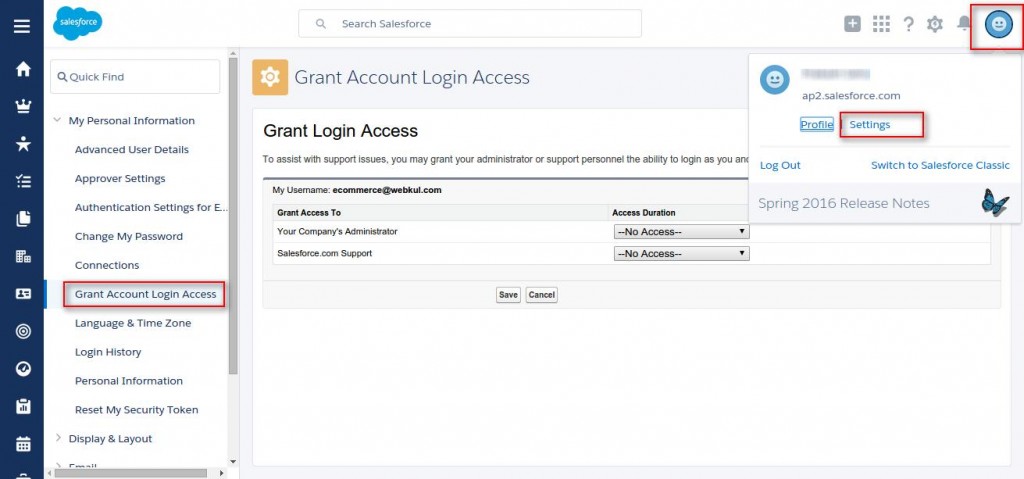Click the avatar image inside profile popup

click(775, 80)
